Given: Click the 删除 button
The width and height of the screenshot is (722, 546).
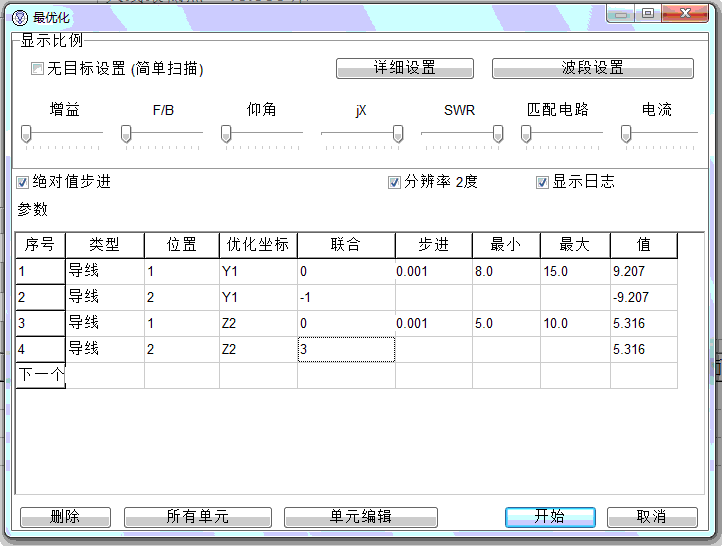Looking at the screenshot, I should coord(65,517).
